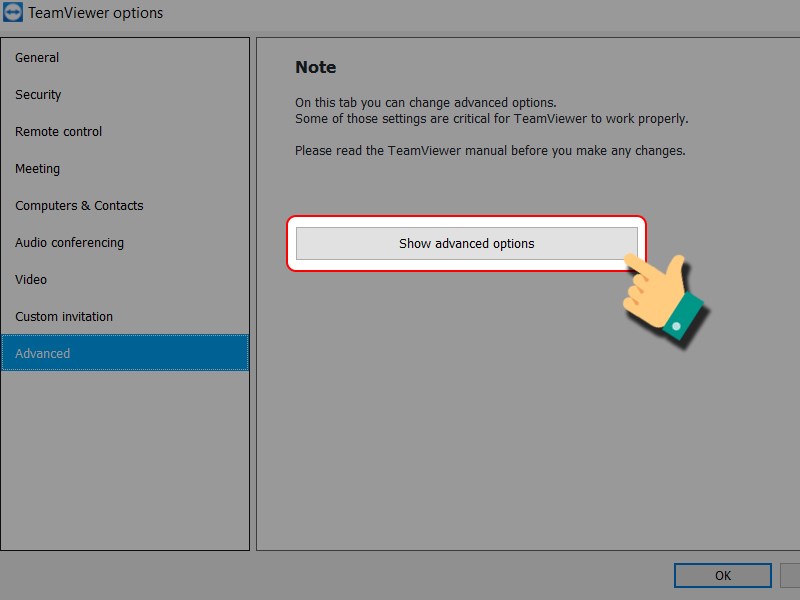Click the line about settings being critical

[x=491, y=119]
